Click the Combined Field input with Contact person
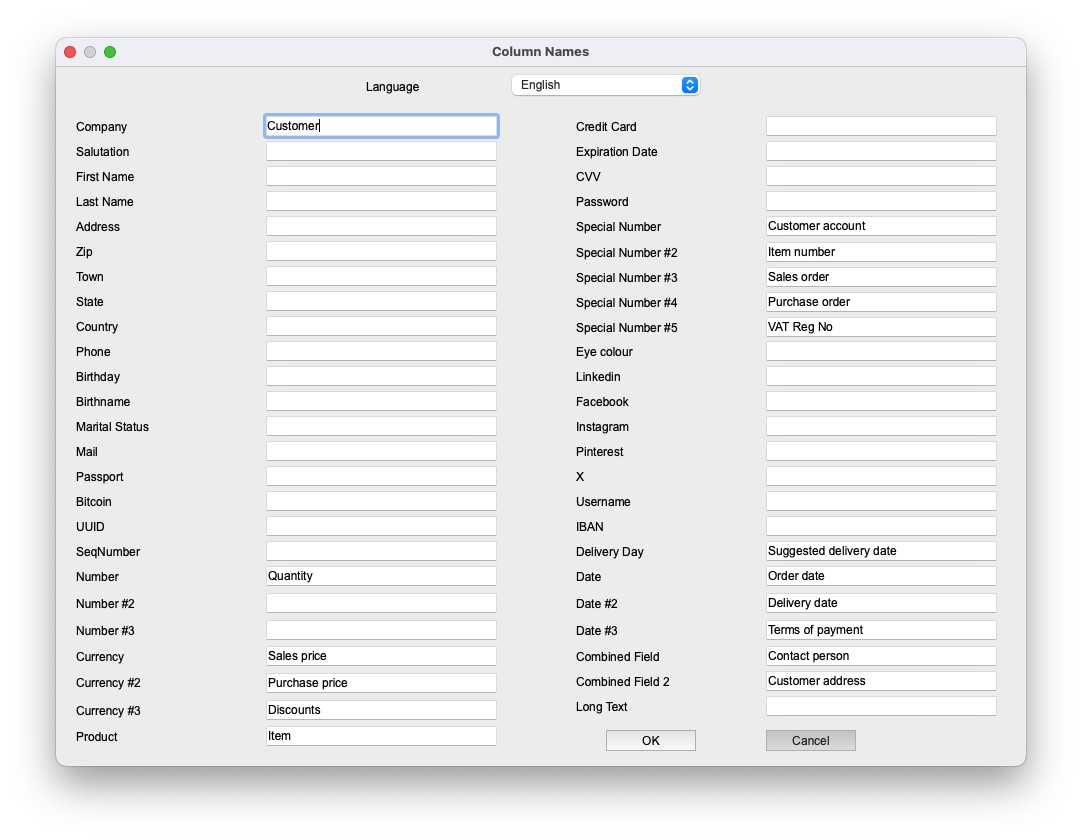The height and width of the screenshot is (840, 1082). pyautogui.click(x=881, y=656)
